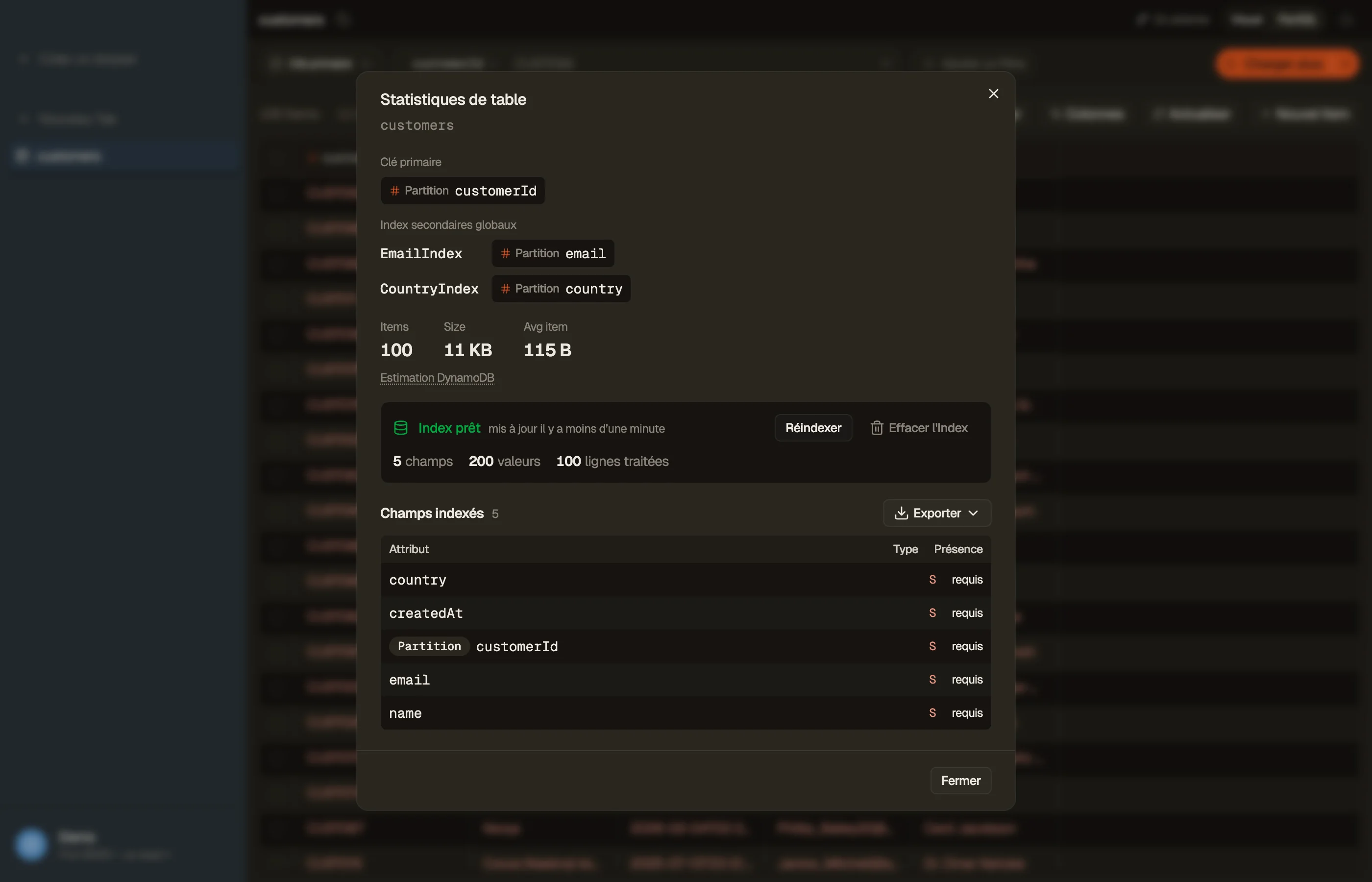Click the Réindexer button
The image size is (1372, 882).
pos(813,428)
